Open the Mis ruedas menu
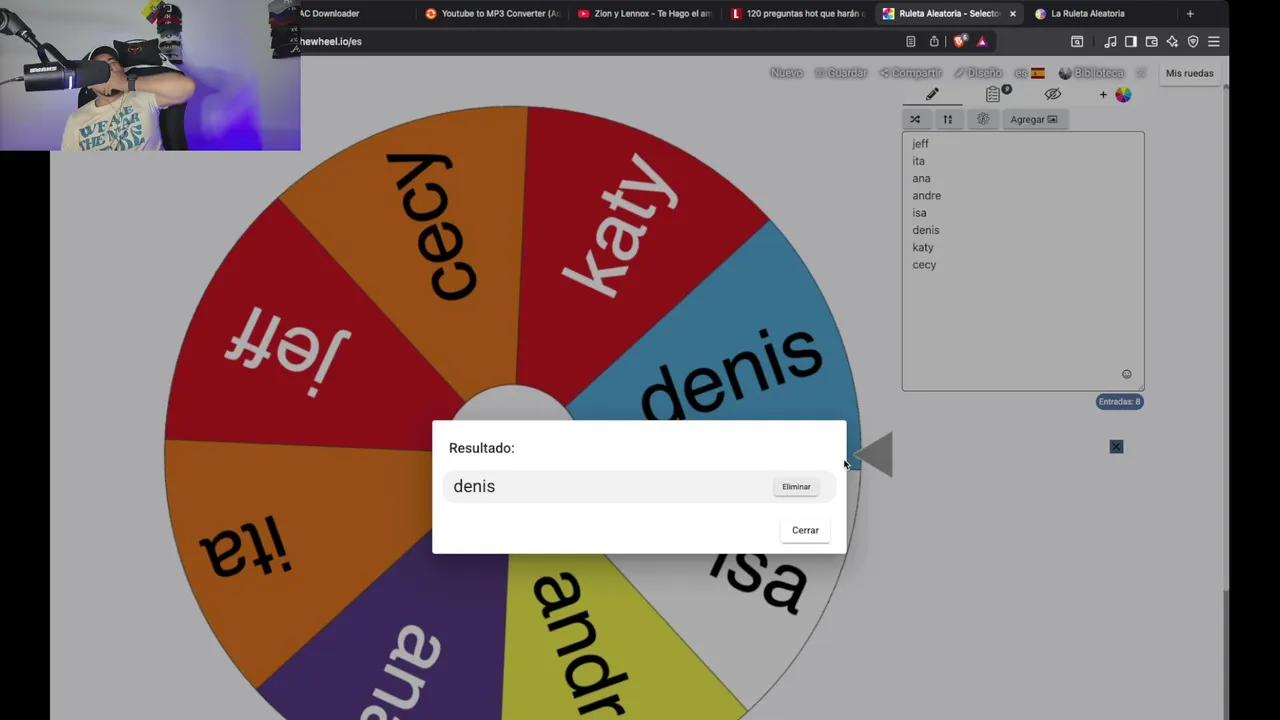Image resolution: width=1280 pixels, height=720 pixels. click(1189, 73)
